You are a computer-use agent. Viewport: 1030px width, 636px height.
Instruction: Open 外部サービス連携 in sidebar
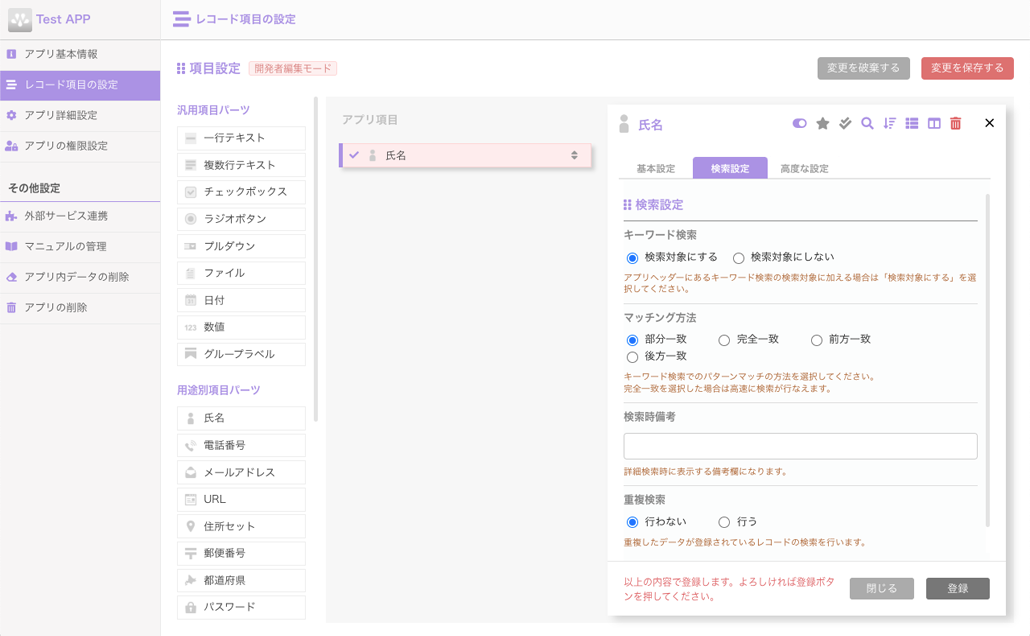coord(80,216)
